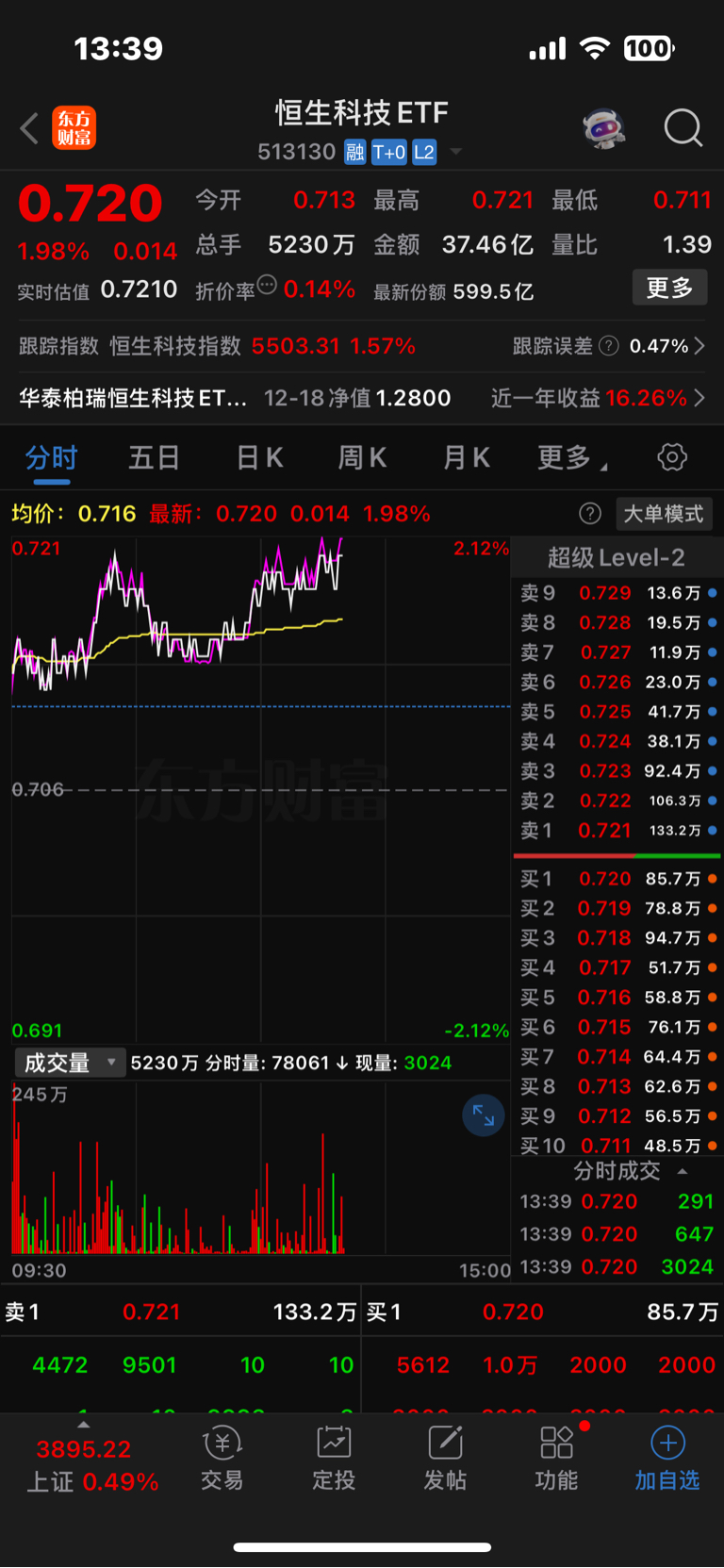This screenshot has width=724, height=1568.
Task: Switch to 分时 tab
Action: pyautogui.click(x=51, y=458)
